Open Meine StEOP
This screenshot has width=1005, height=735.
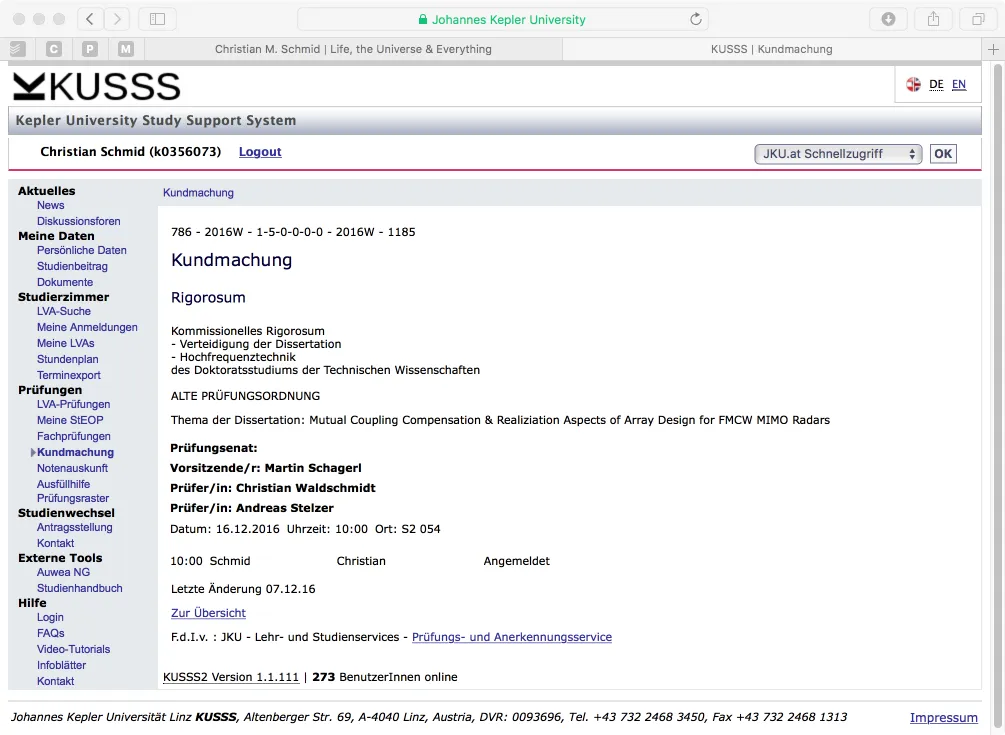[x=70, y=420]
